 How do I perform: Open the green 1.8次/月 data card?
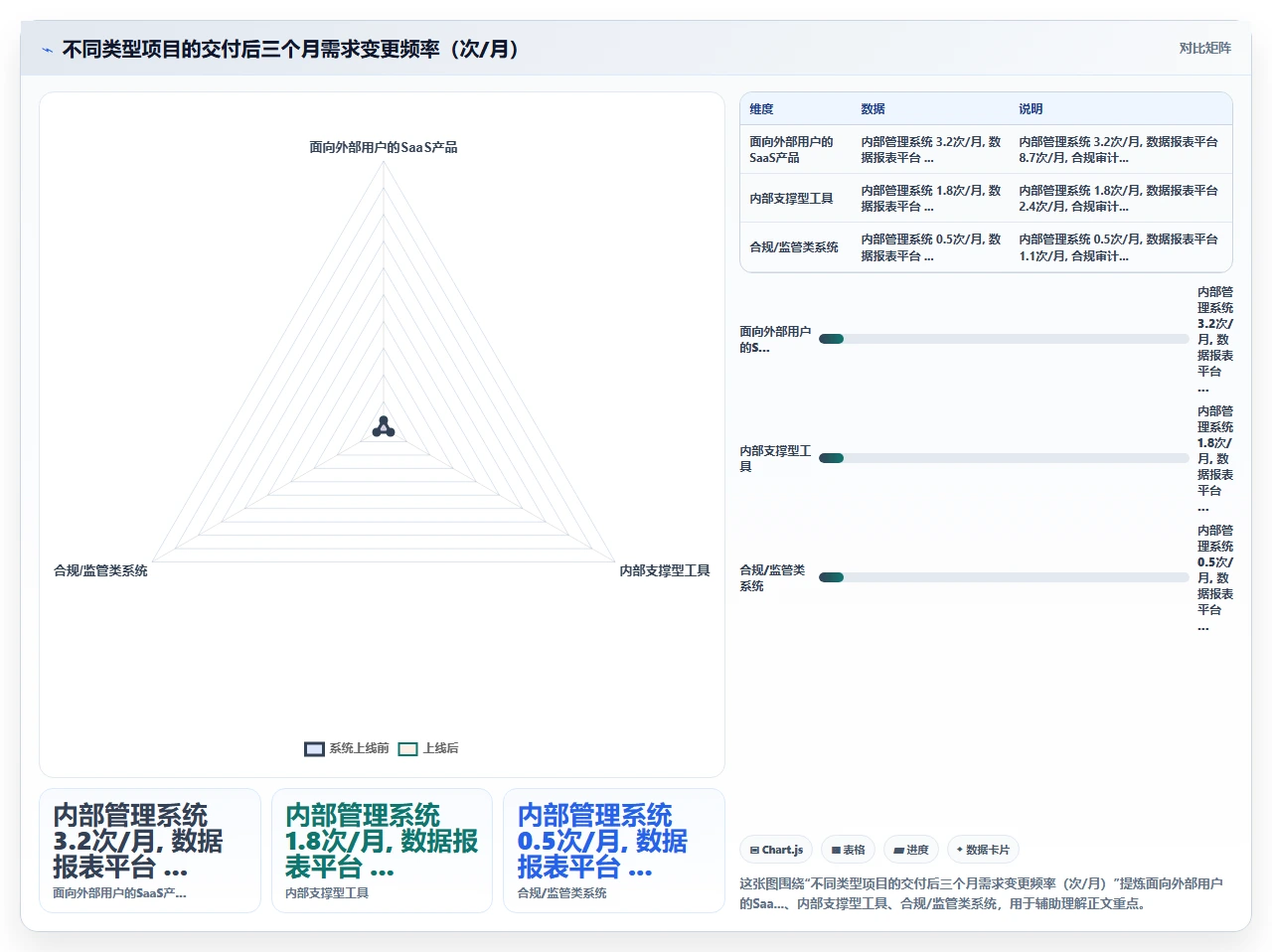pos(383,851)
